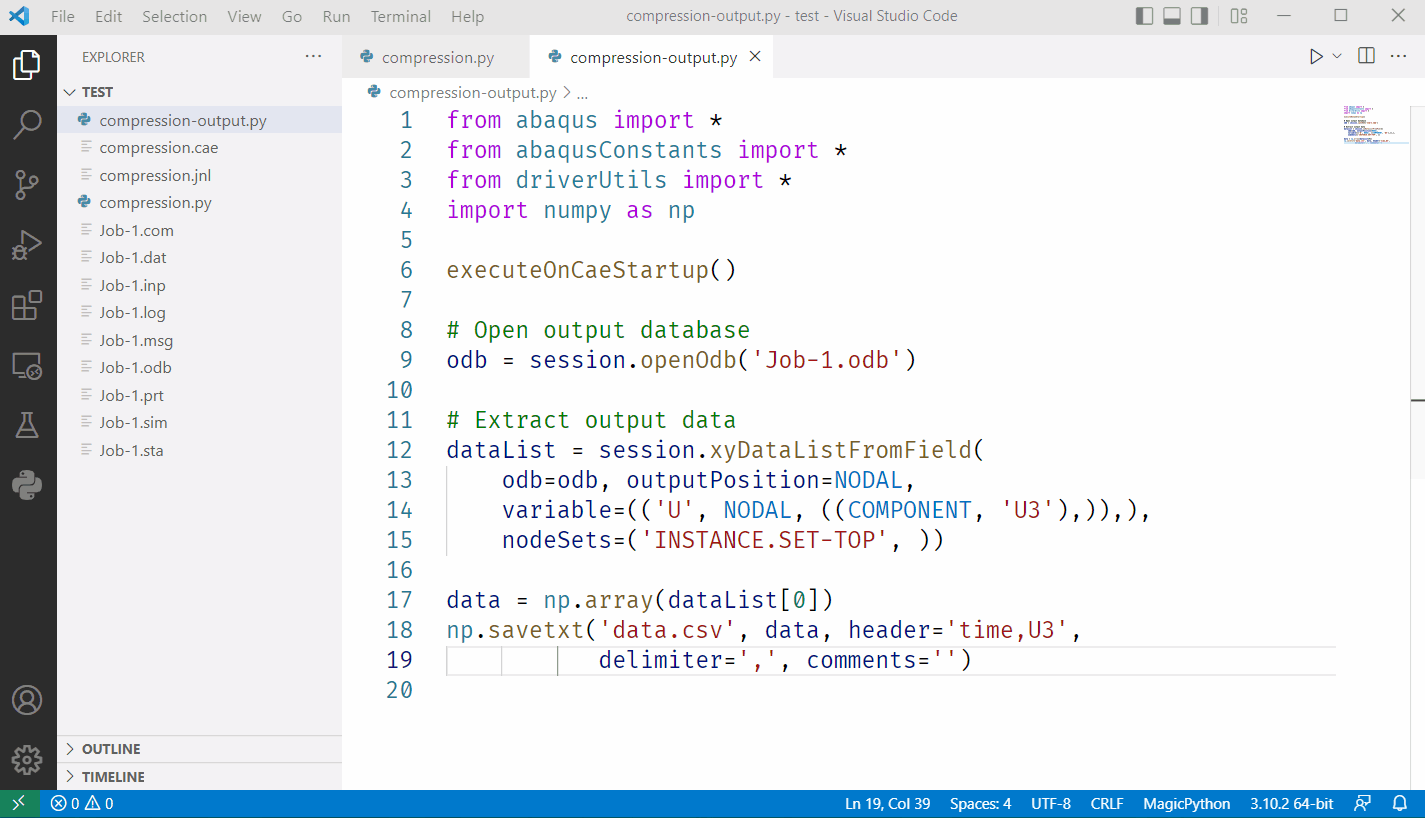The width and height of the screenshot is (1425, 818).
Task: Show problems via errors and warnings count
Action: 82,804
